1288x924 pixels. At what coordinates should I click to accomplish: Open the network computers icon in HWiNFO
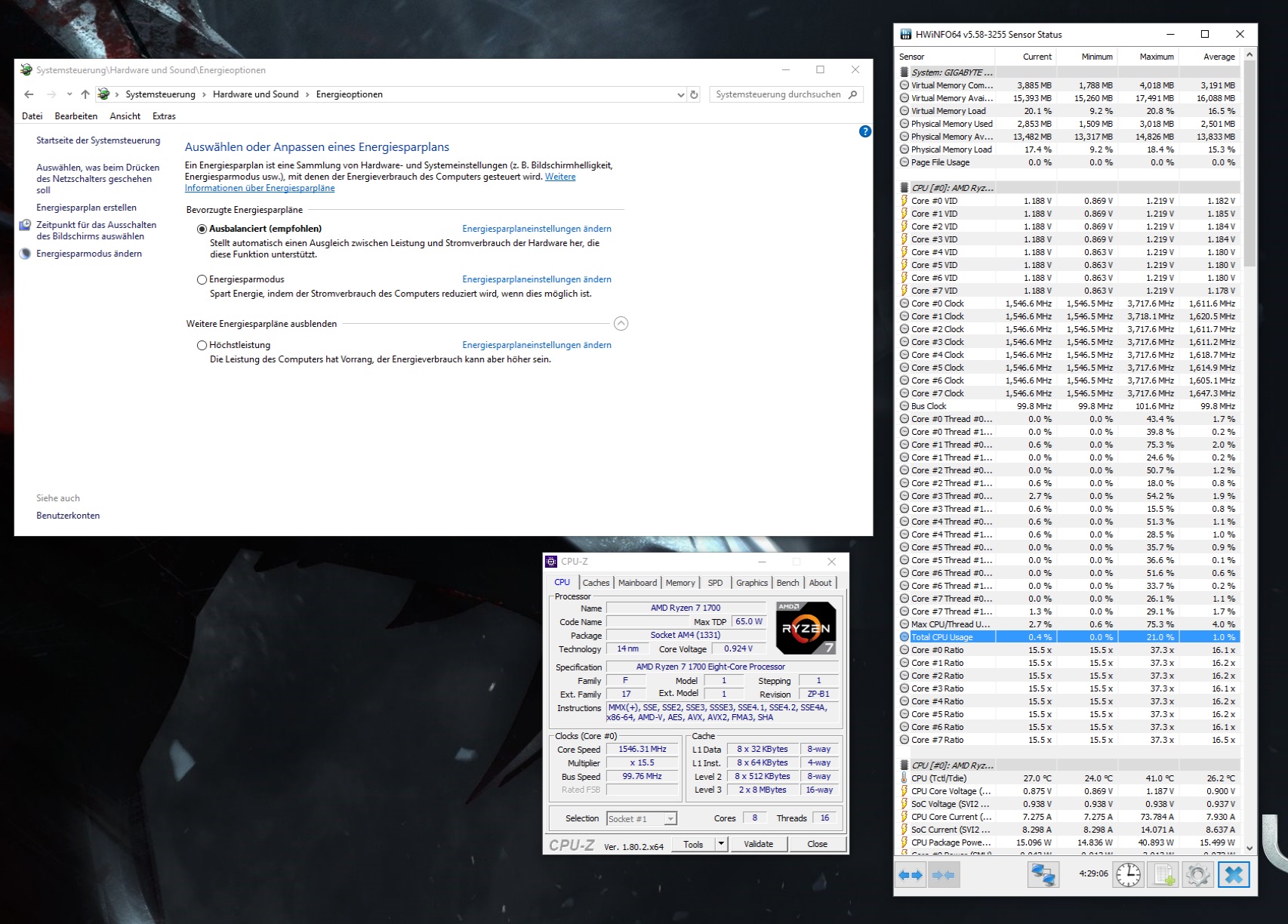click(1043, 875)
